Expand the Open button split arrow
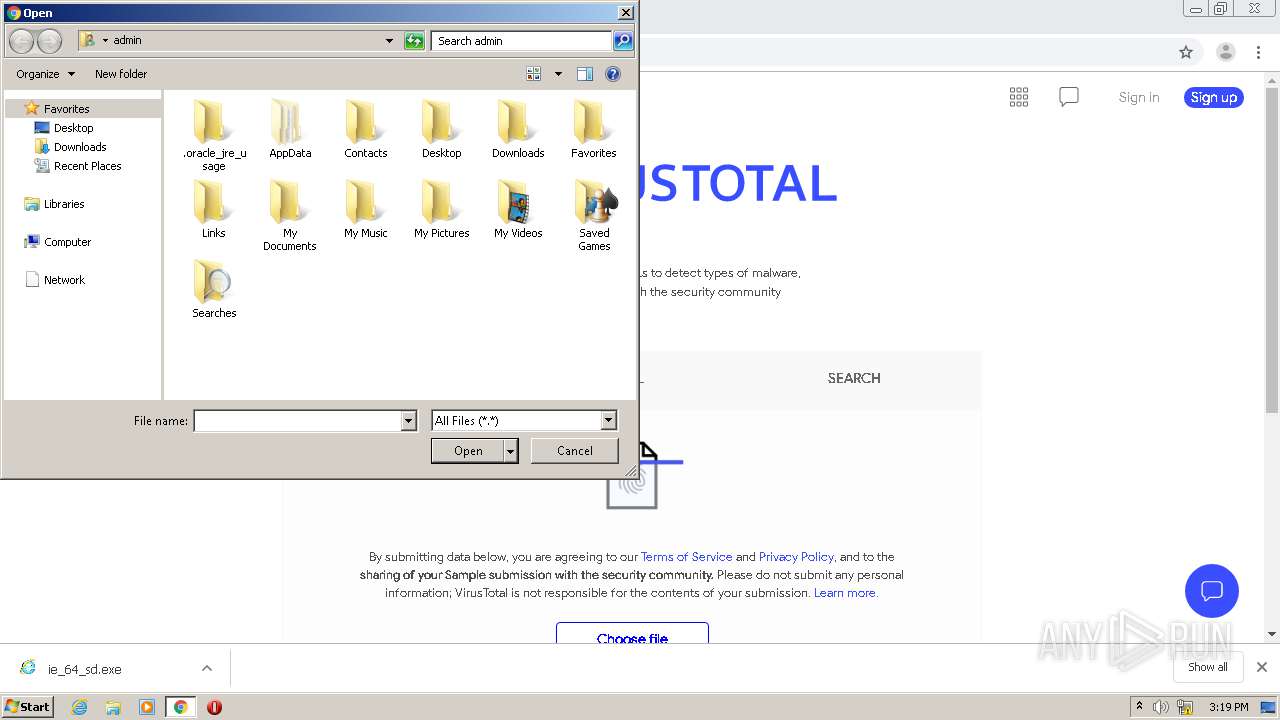This screenshot has height=720, width=1280. click(511, 451)
